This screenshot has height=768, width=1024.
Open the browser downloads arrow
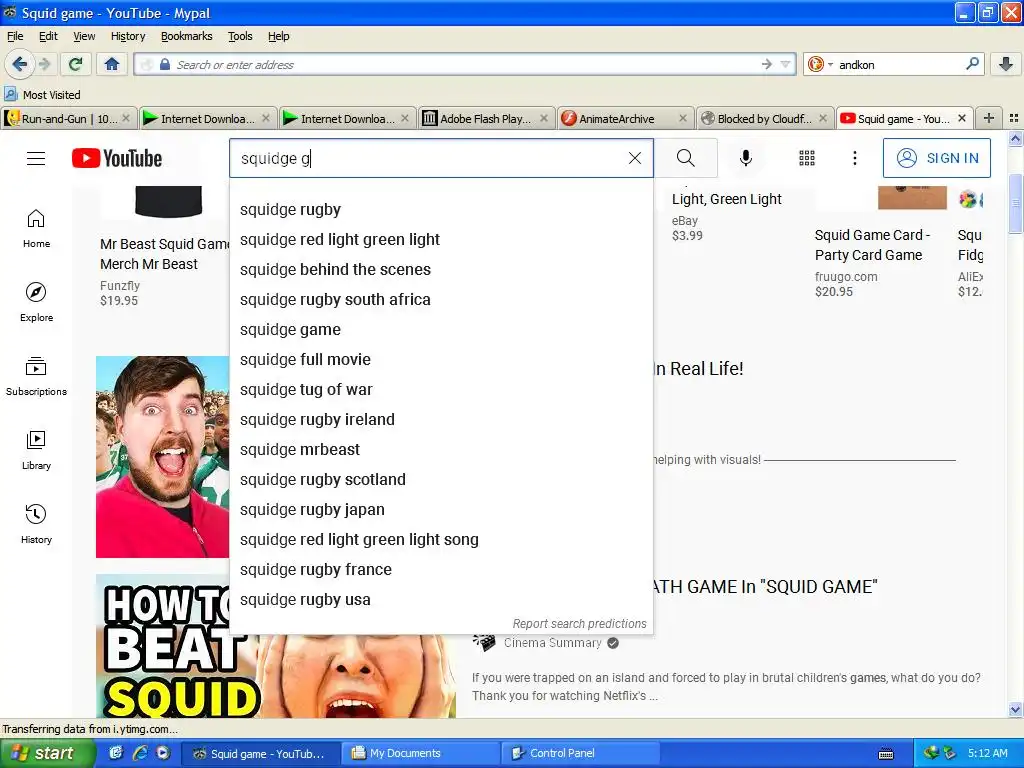click(1006, 64)
